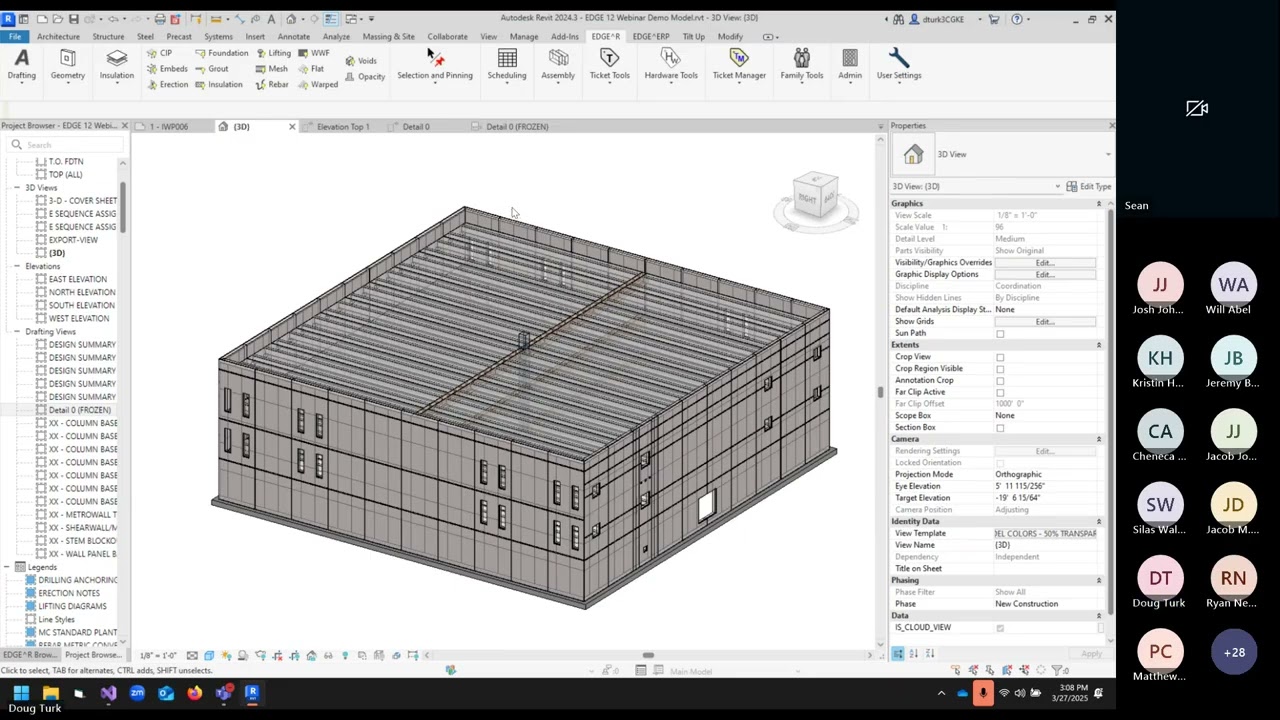Open the Assembly tools

558,65
